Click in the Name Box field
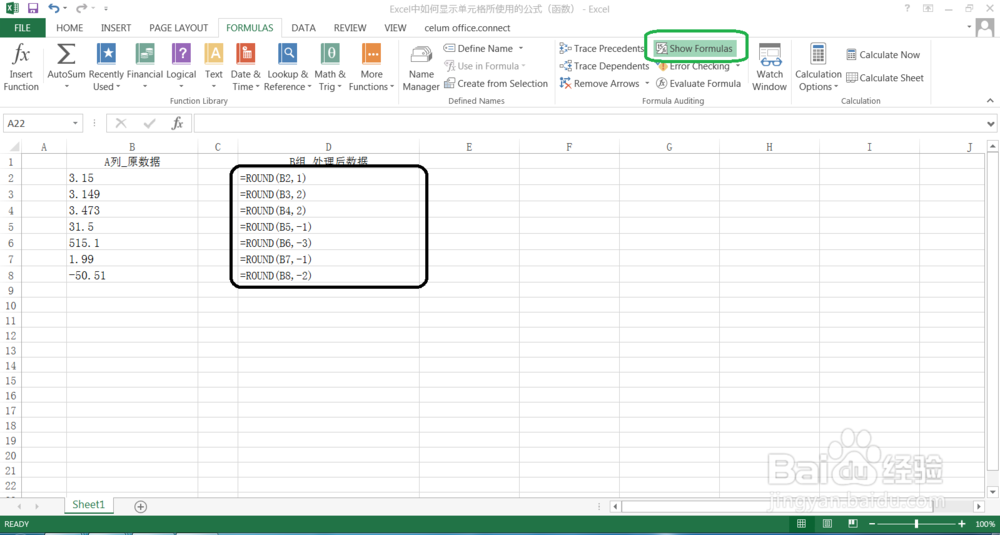Screen dimensions: 1000x535 37,123
